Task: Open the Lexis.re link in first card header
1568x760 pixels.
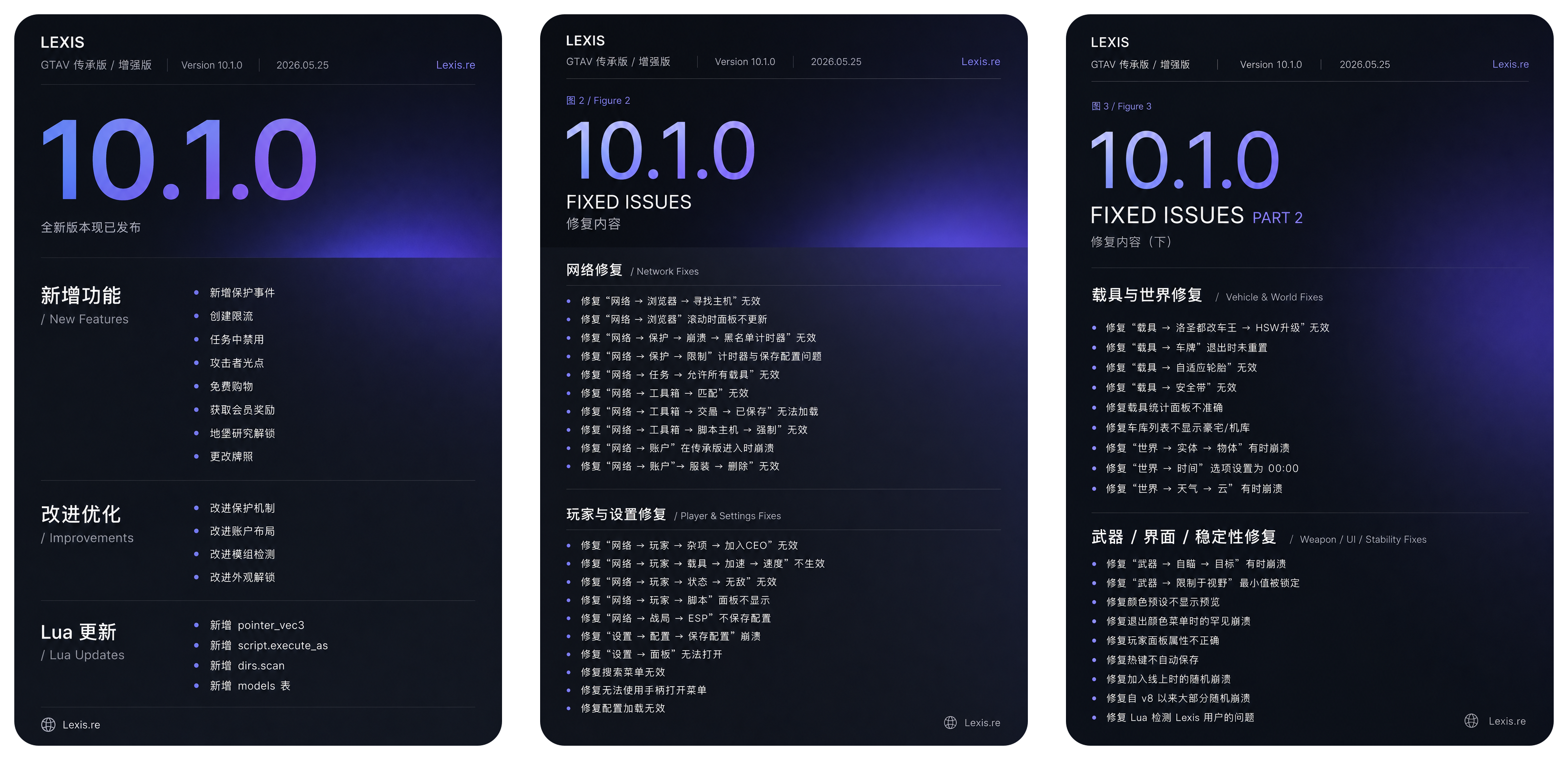Action: click(x=455, y=64)
